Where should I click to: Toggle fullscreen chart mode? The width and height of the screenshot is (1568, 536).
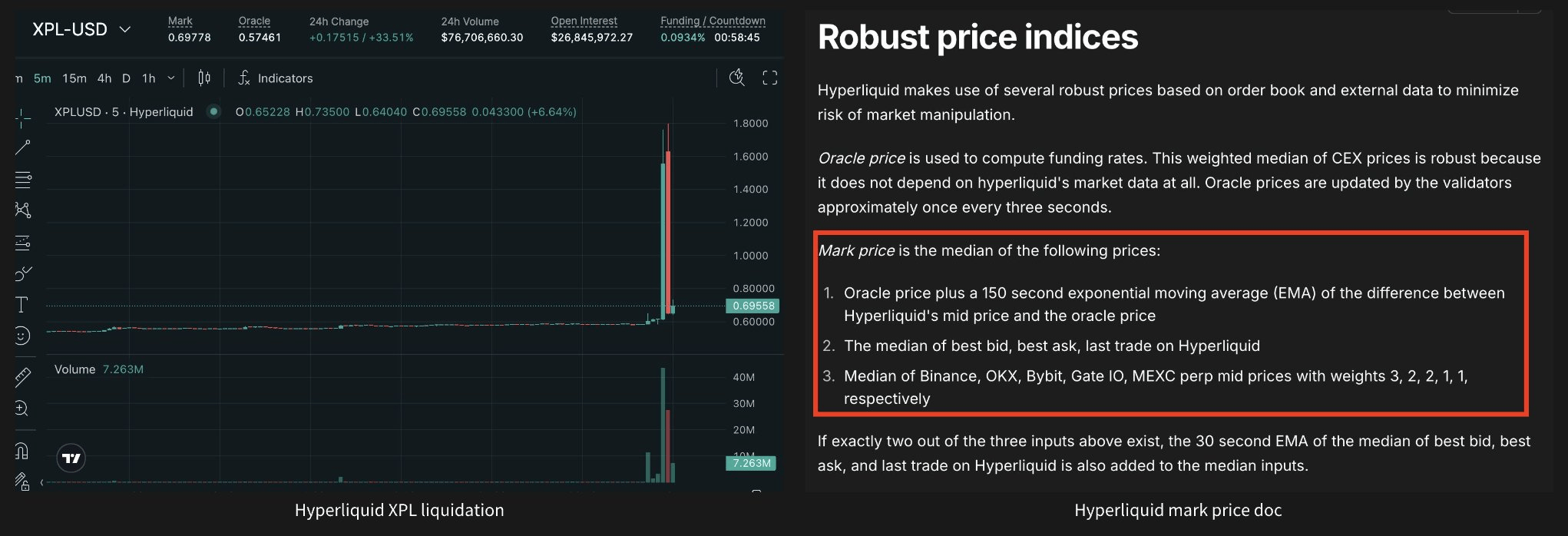tap(769, 78)
